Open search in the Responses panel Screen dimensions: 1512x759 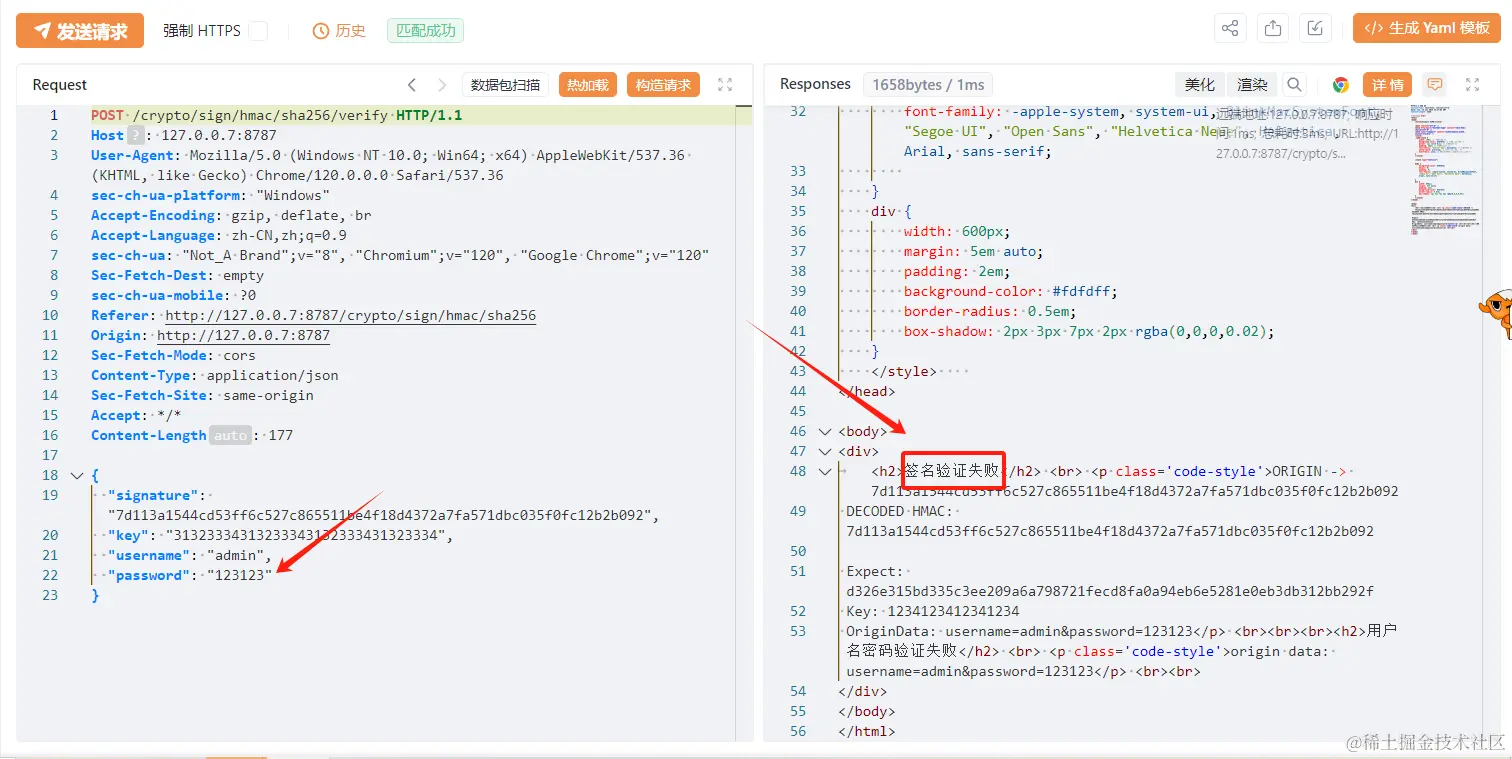(1295, 85)
